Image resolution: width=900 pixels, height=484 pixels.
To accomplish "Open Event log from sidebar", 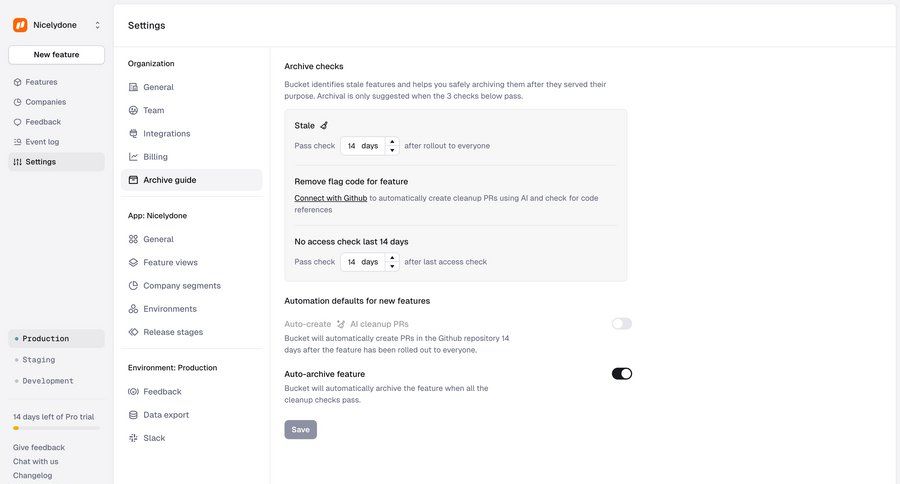I will pyautogui.click(x=42, y=142).
